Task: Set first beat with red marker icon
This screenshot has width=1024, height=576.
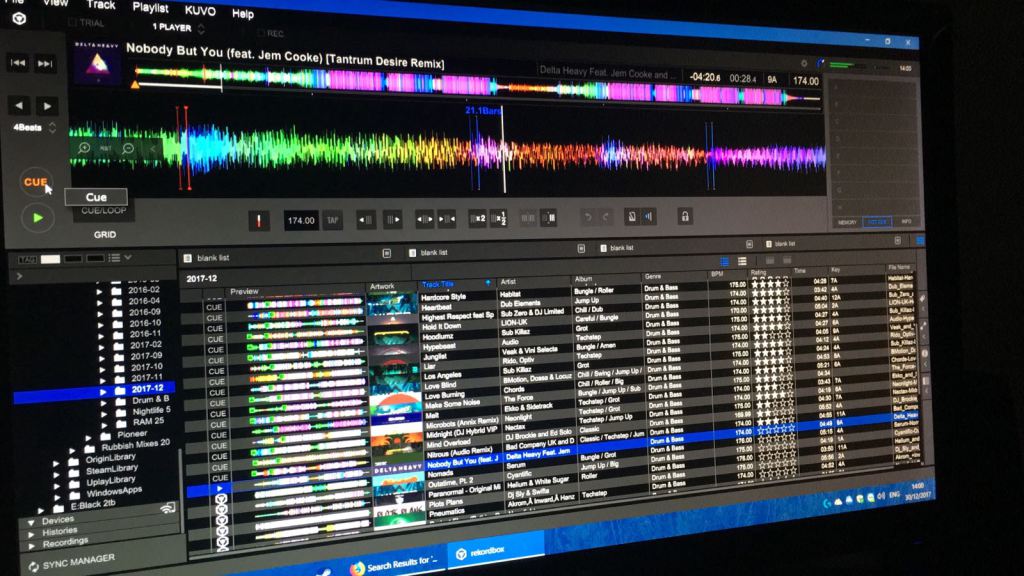Action: point(259,221)
